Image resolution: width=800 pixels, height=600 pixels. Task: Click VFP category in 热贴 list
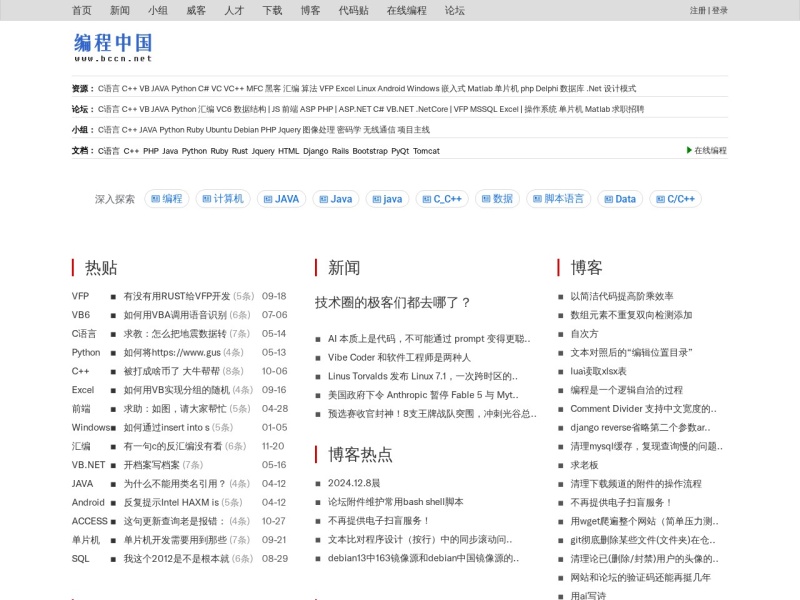(x=80, y=296)
